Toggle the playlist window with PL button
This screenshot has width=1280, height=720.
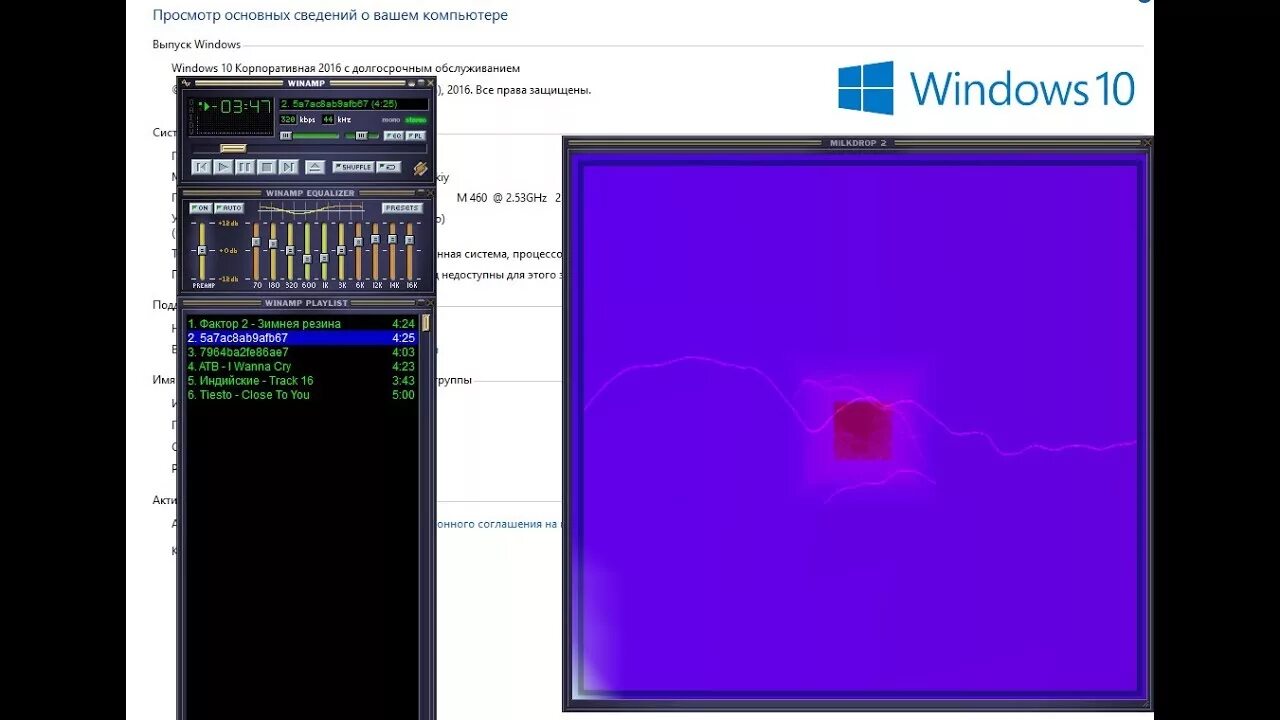click(415, 135)
